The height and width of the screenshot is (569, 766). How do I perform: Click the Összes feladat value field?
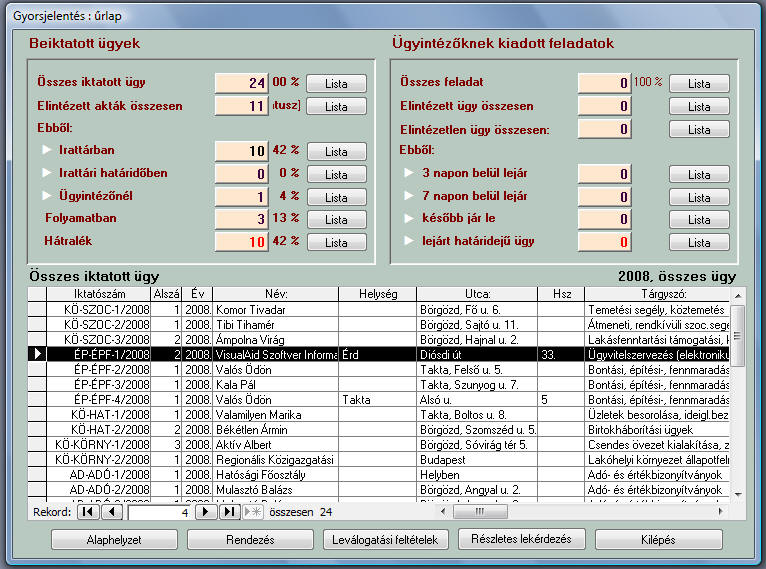pyautogui.click(x=604, y=83)
